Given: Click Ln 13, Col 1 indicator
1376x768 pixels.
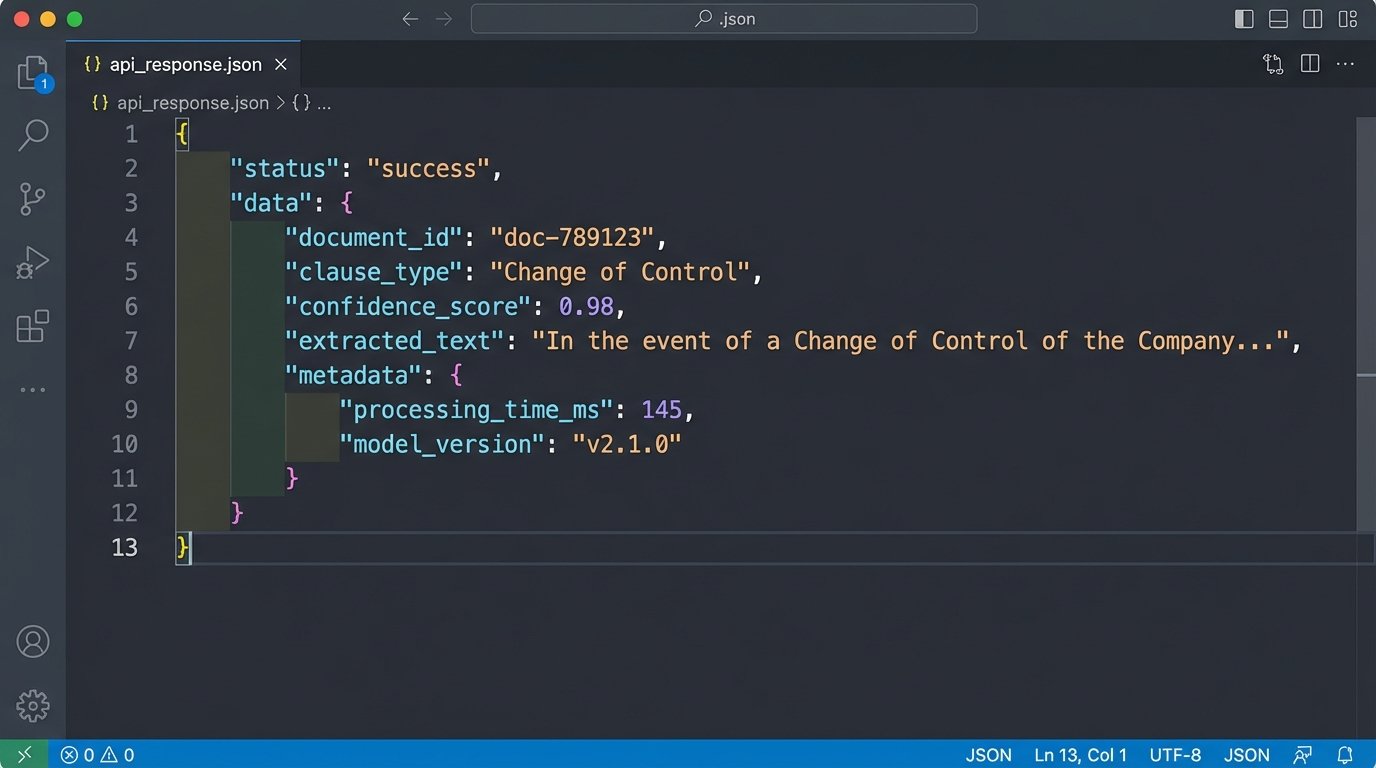Looking at the screenshot, I should click(1080, 755).
